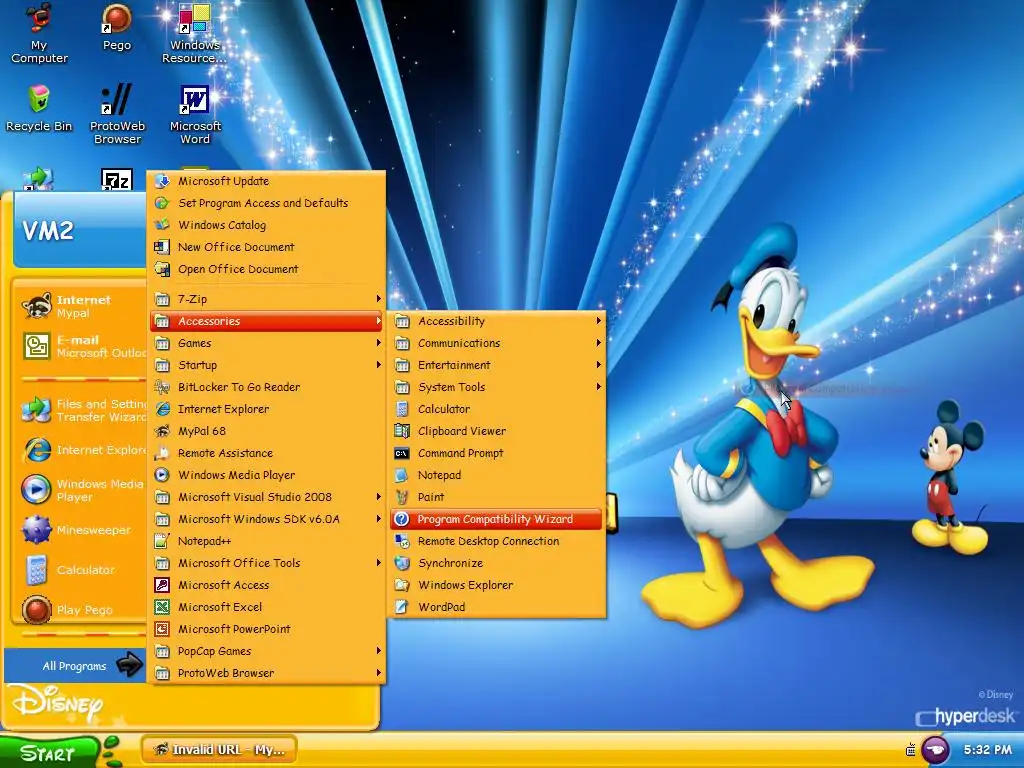This screenshot has width=1024, height=768.
Task: Open Microsoft Access
Action: [x=266, y=584]
